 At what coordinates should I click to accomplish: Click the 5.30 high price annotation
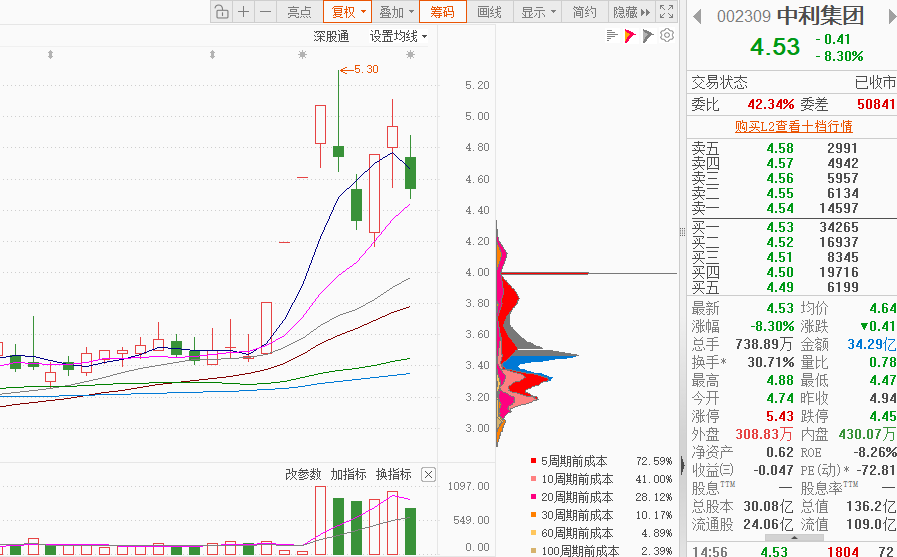tap(360, 69)
